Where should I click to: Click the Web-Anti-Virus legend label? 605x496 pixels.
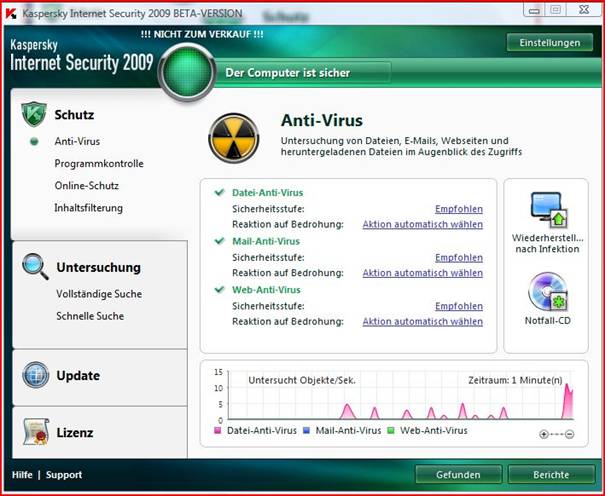[x=433, y=430]
